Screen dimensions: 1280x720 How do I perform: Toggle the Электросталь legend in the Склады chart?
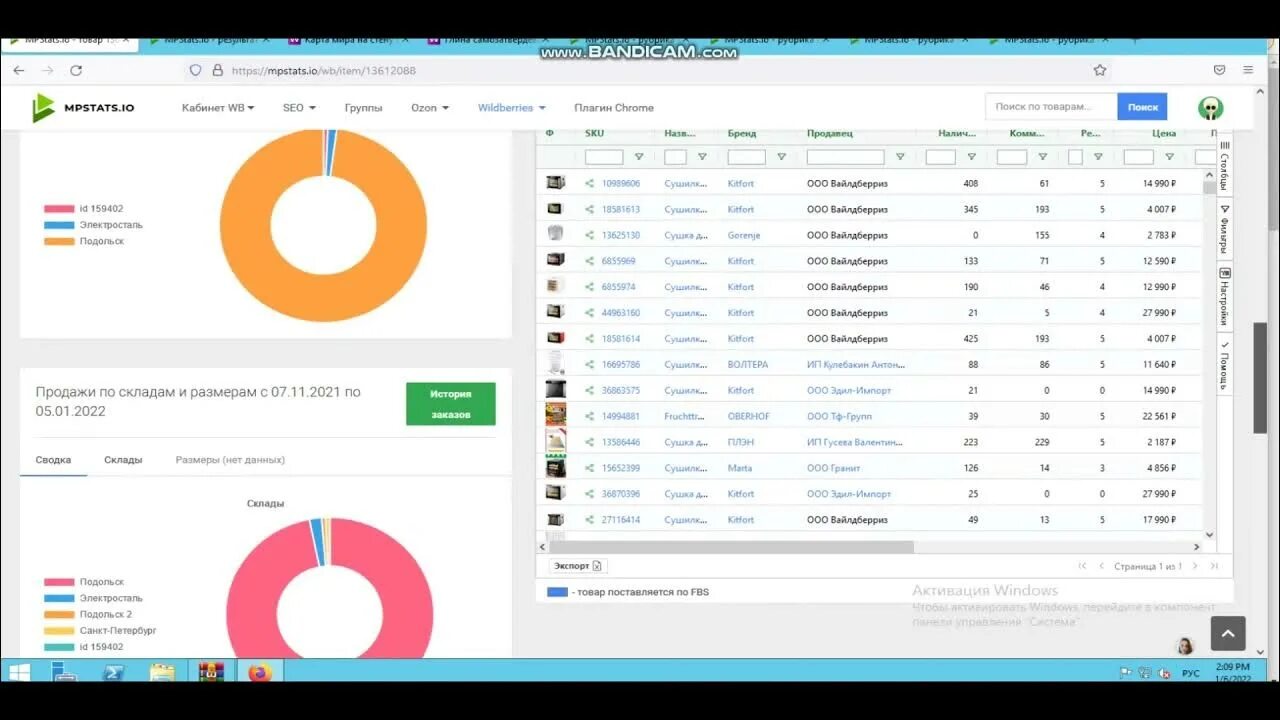coord(93,598)
